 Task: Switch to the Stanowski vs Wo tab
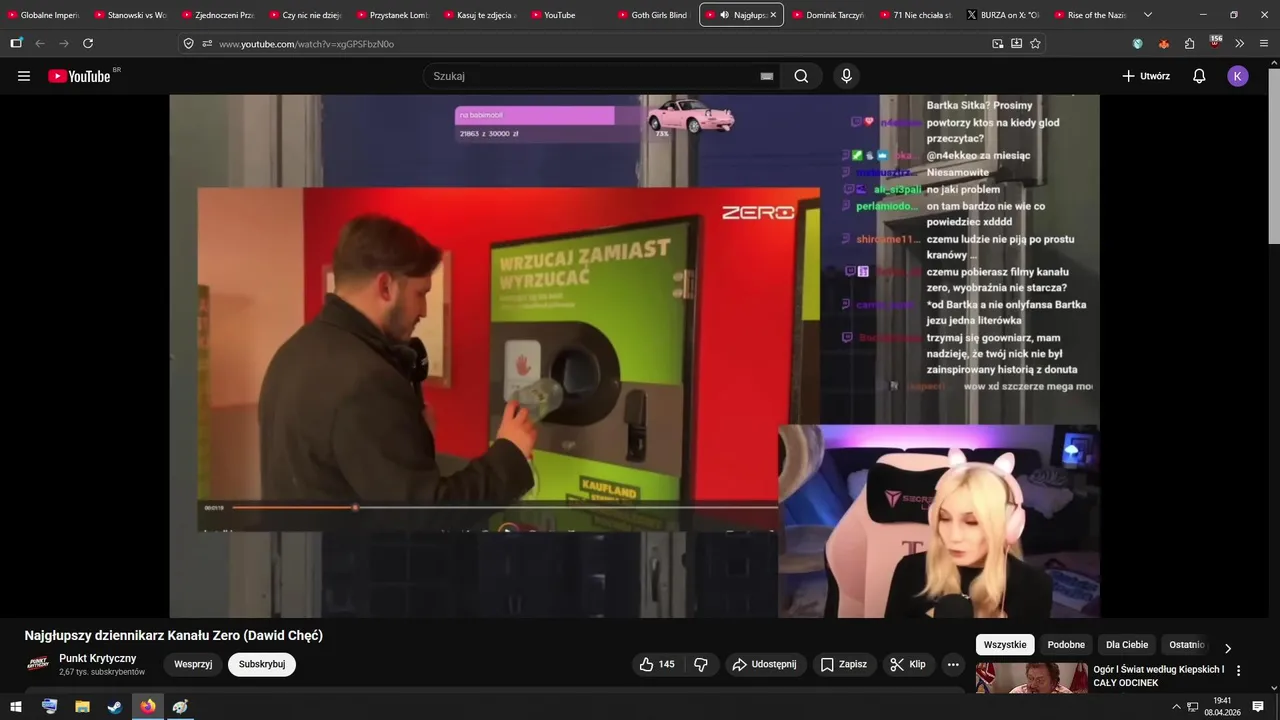point(131,15)
